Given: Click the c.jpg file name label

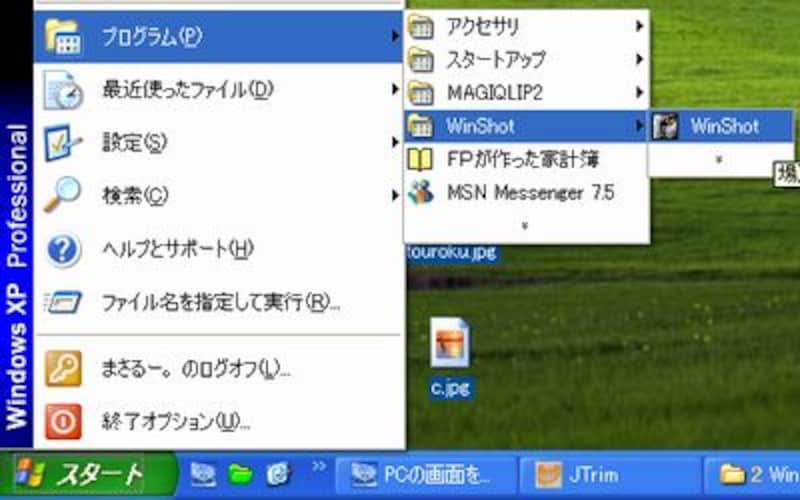Looking at the screenshot, I should tap(451, 388).
